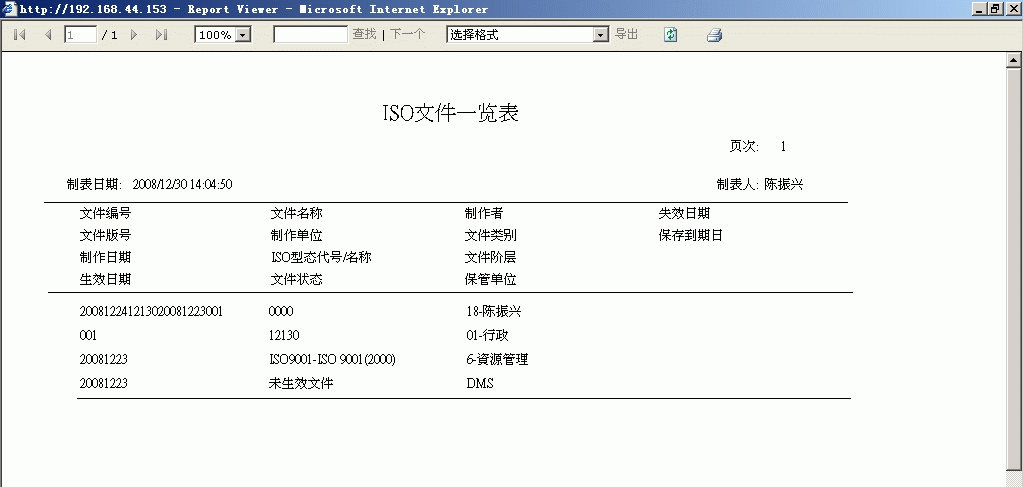Click the 下一个 find next link
The height and width of the screenshot is (487, 1023).
click(x=407, y=35)
